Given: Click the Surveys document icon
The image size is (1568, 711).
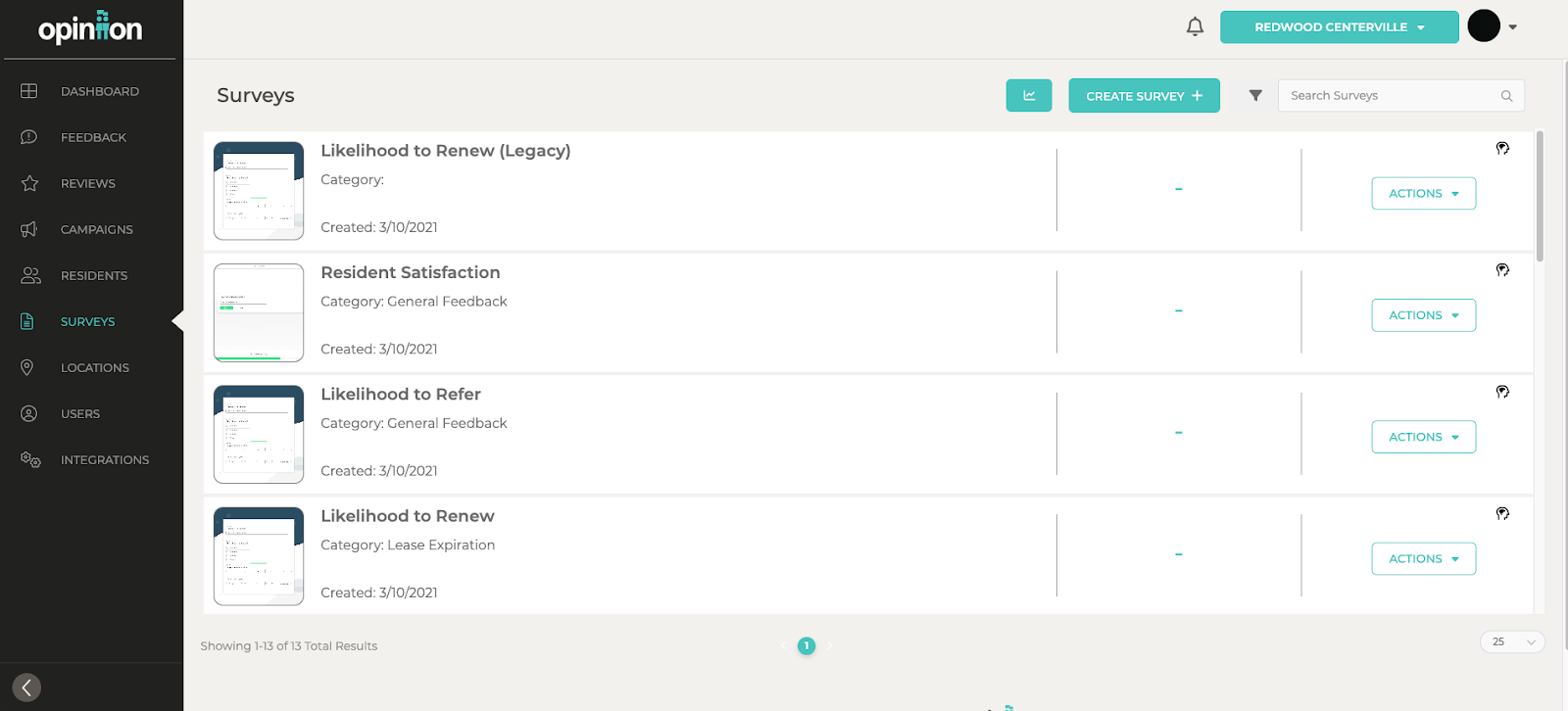Looking at the screenshot, I should pos(27,321).
